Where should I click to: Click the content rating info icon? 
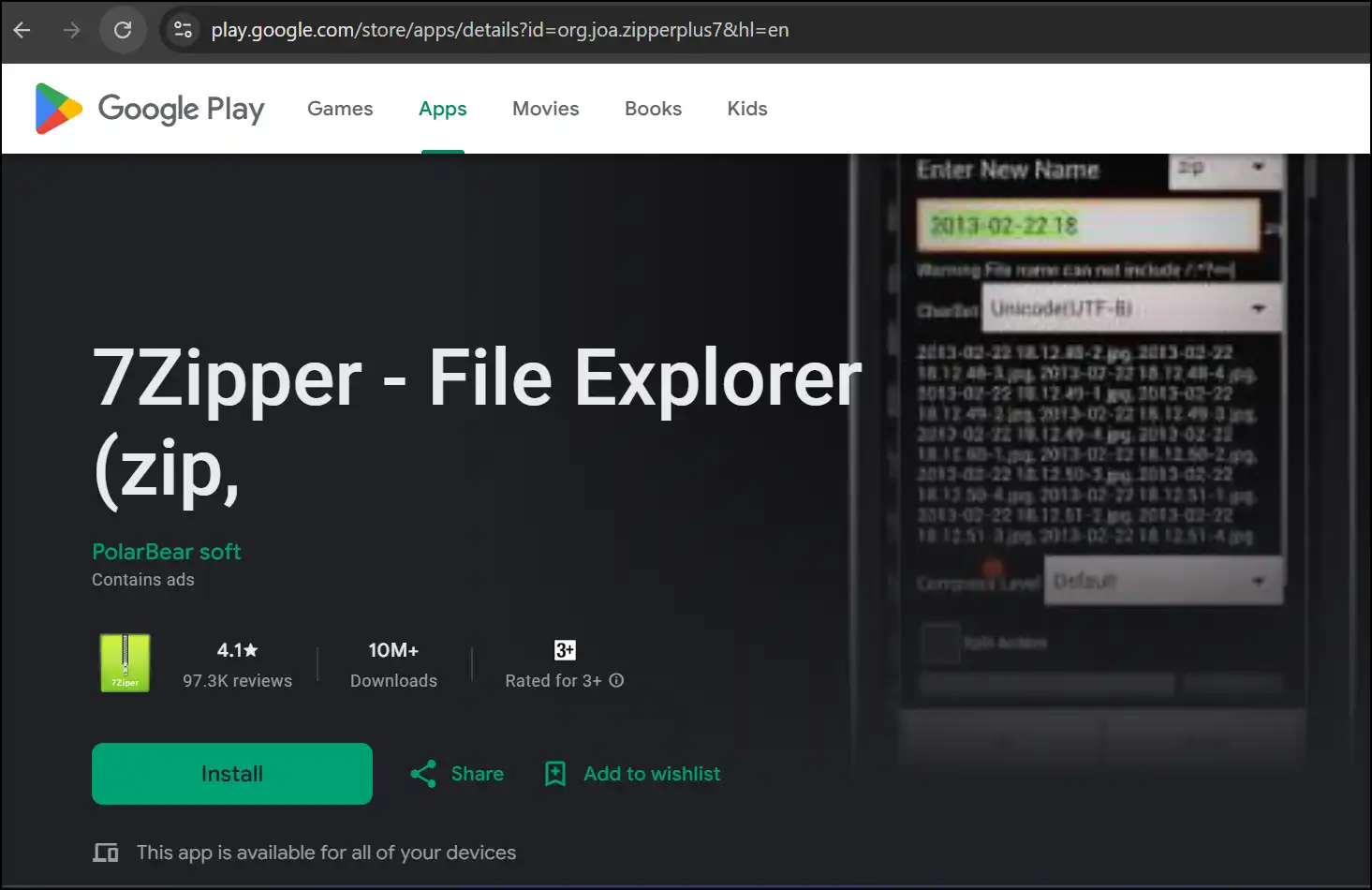[x=616, y=680]
